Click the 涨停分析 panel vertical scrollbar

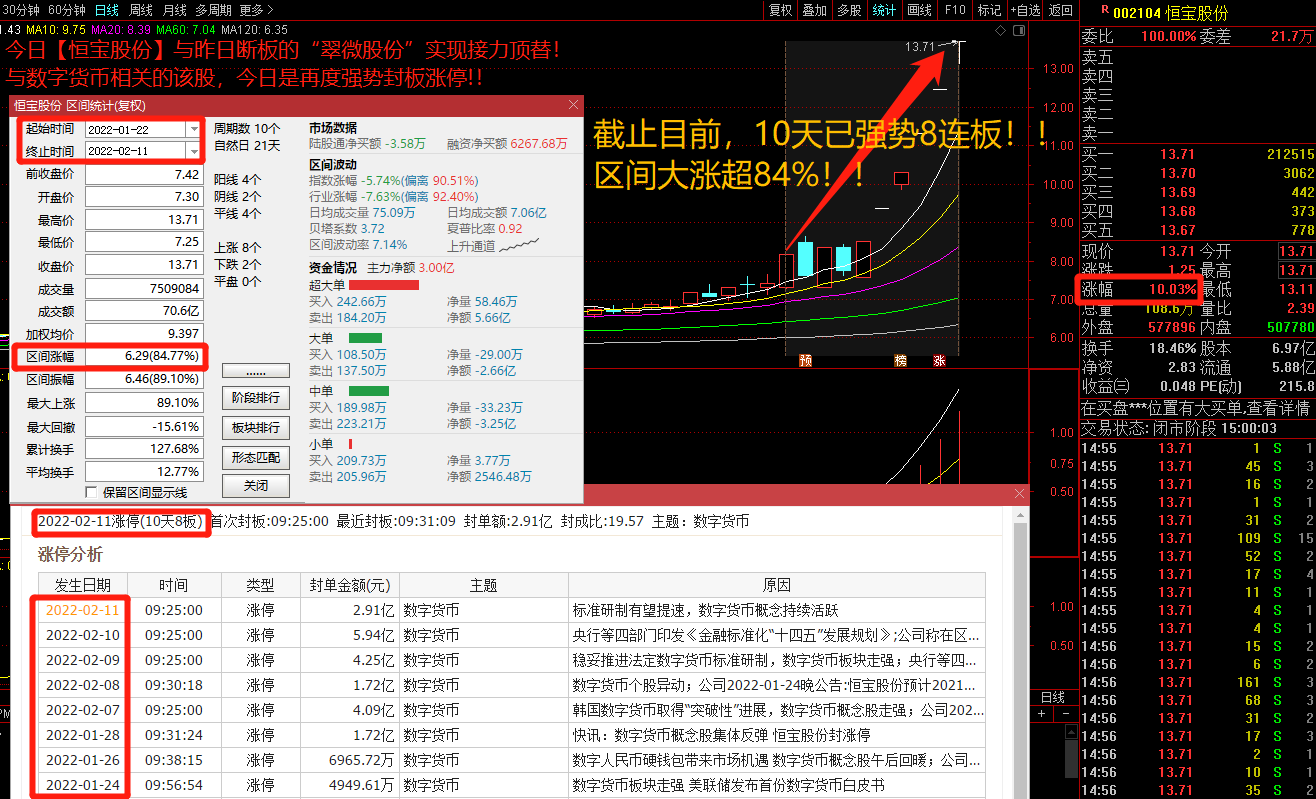click(x=1020, y=650)
